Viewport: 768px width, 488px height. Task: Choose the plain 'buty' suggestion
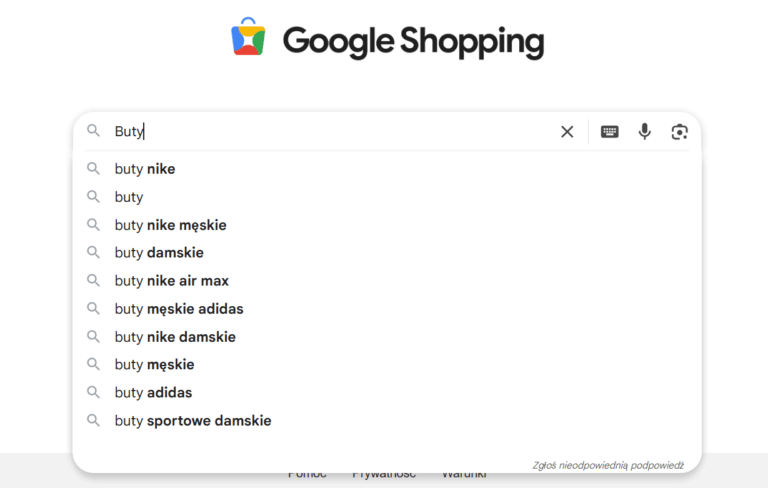pos(129,197)
